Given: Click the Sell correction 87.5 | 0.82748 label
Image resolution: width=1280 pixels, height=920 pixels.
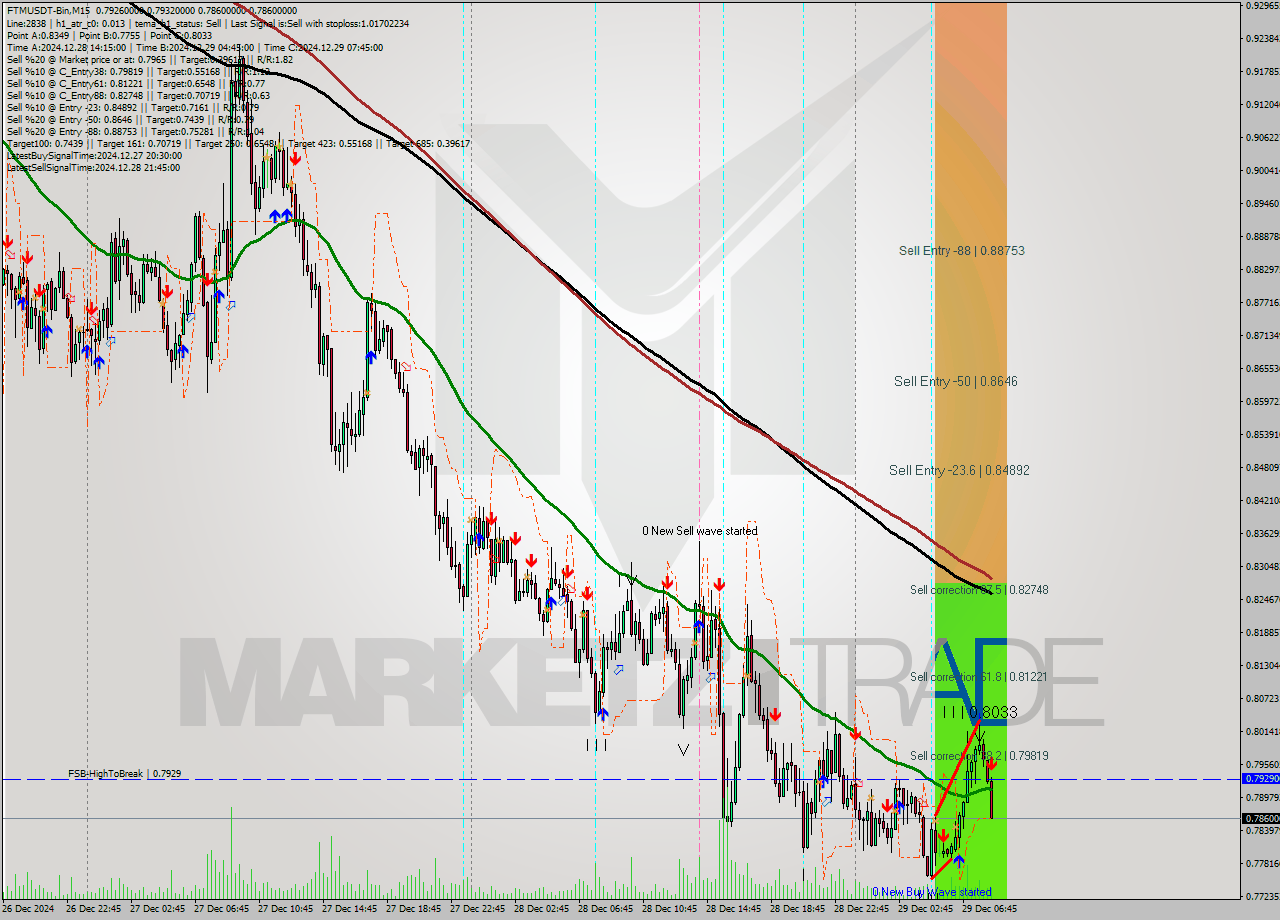Looking at the screenshot, I should (x=979, y=590).
